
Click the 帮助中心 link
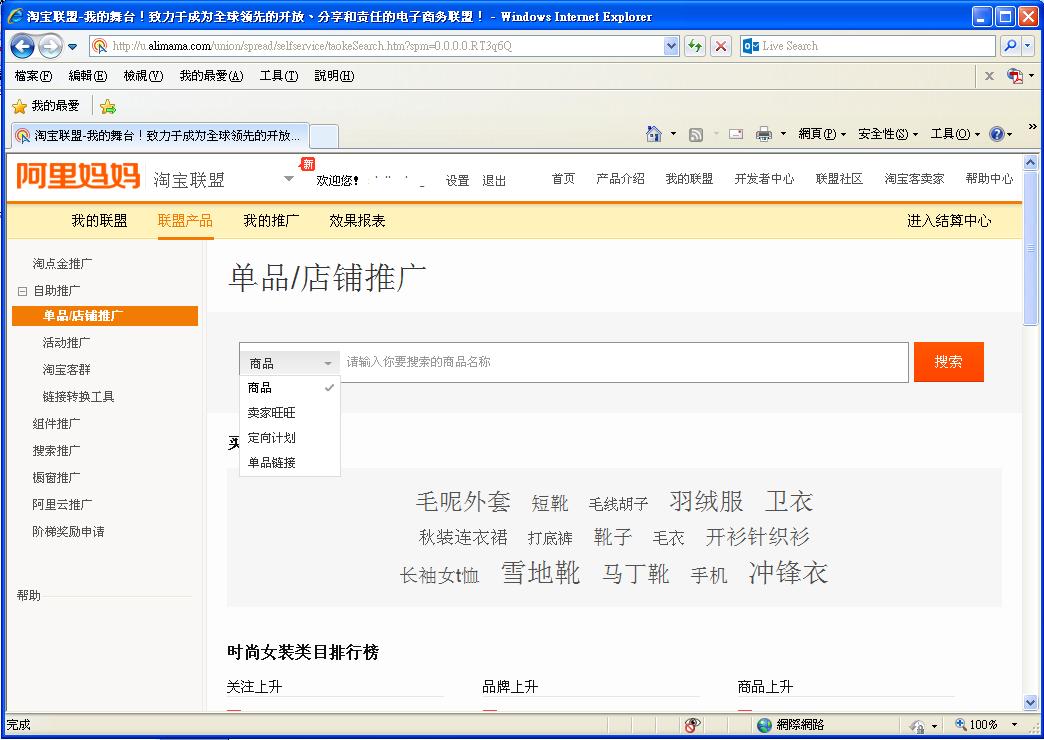pos(989,179)
